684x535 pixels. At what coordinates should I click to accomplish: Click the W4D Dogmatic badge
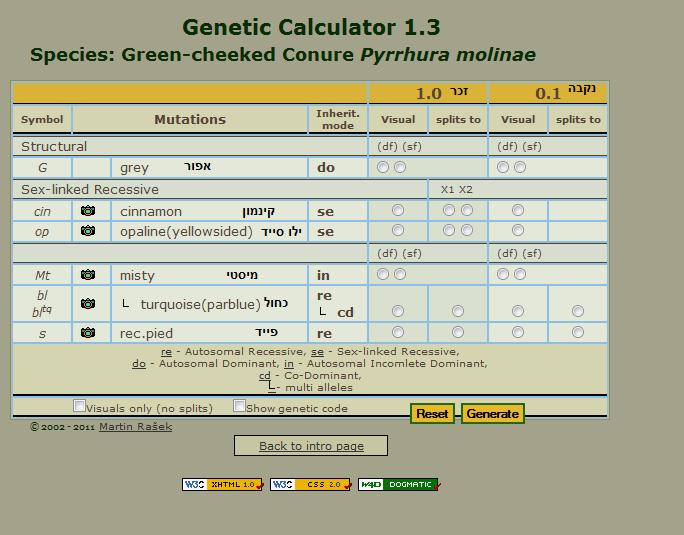(398, 485)
